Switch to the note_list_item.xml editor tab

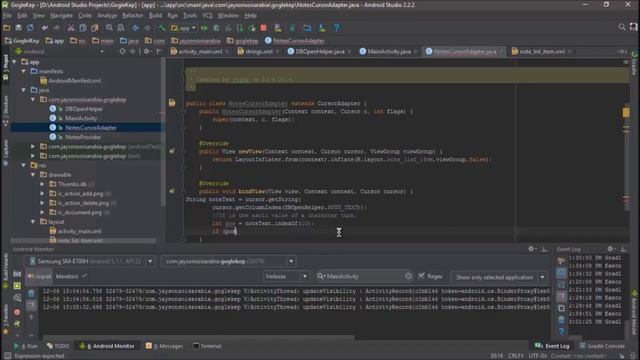(541, 51)
